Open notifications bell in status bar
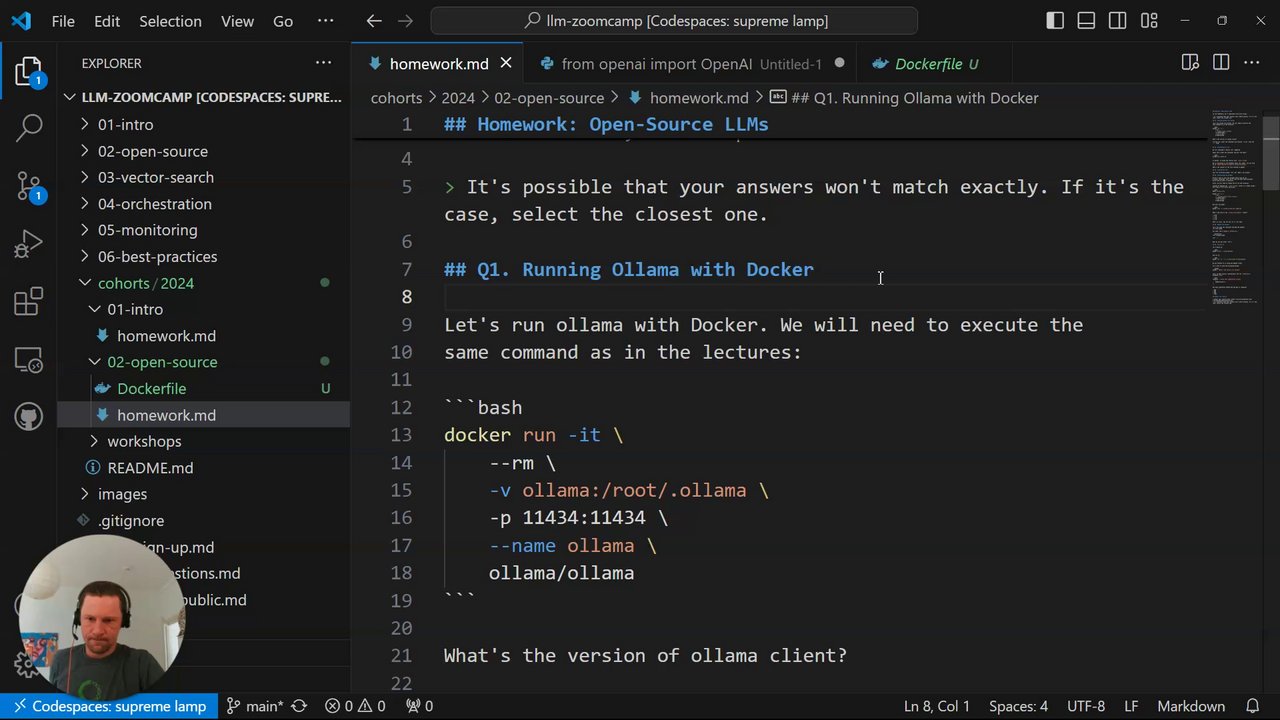Screen dimensions: 1280x720 (1252, 706)
